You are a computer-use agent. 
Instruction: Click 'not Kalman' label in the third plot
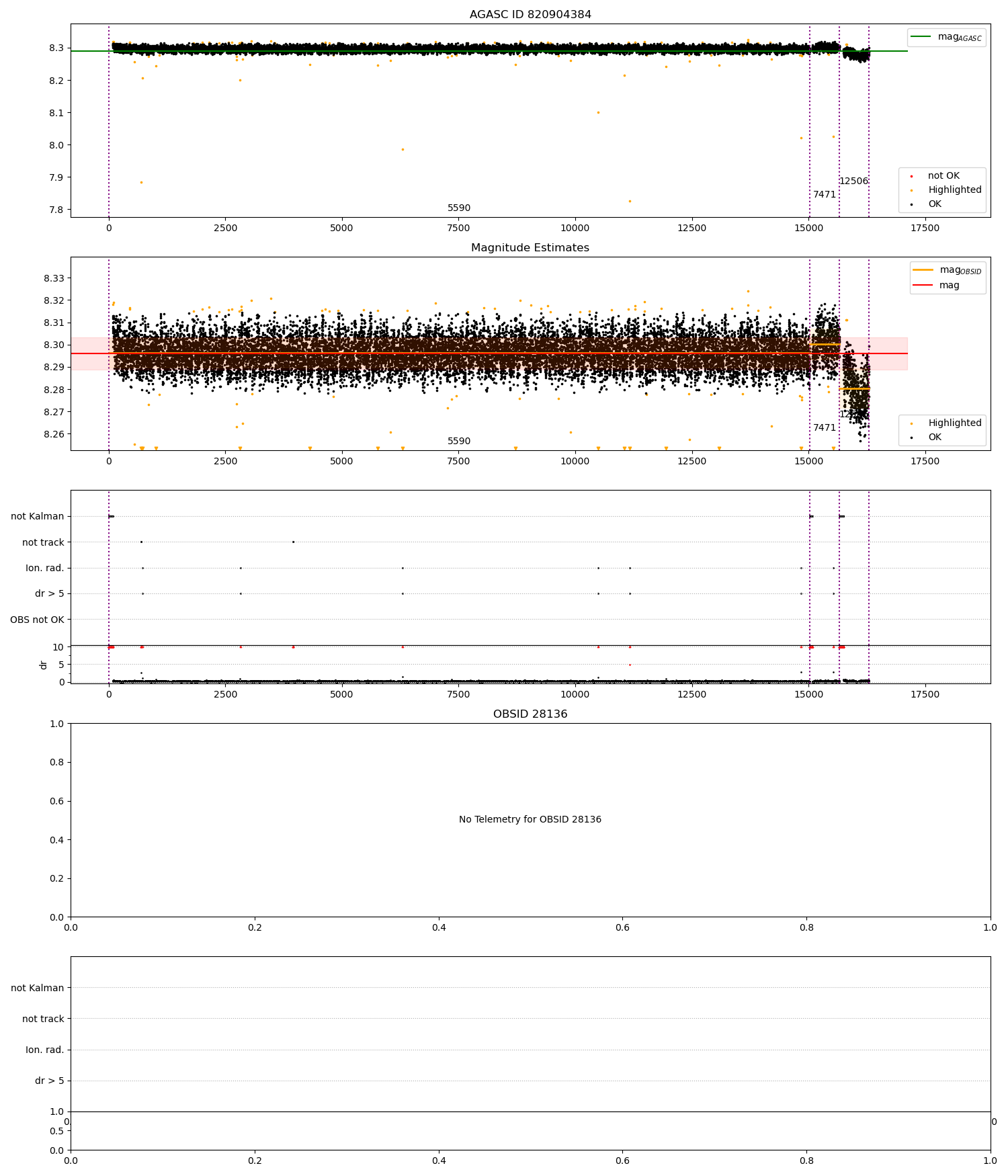click(38, 517)
